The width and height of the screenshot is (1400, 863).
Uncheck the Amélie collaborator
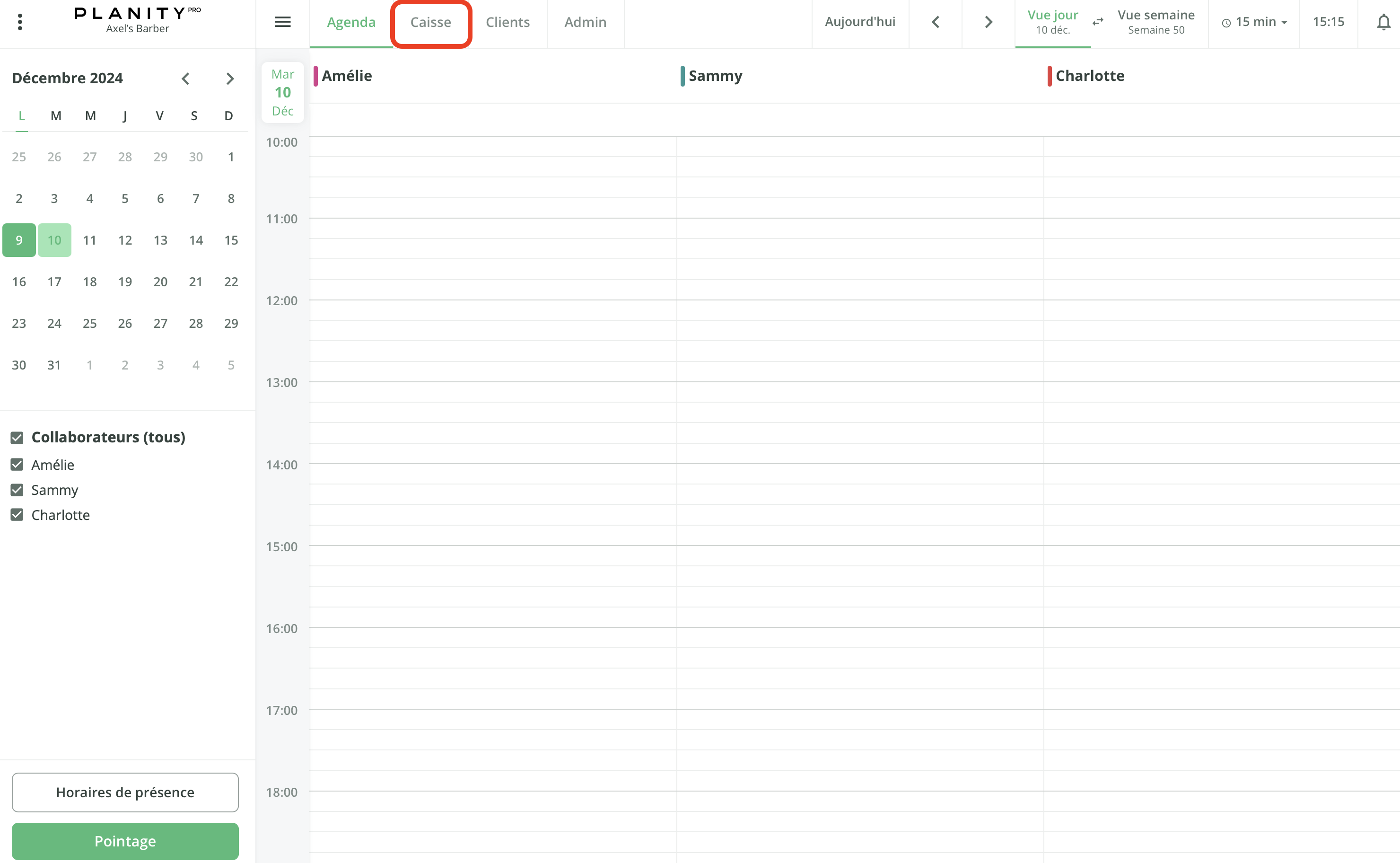[17, 465]
